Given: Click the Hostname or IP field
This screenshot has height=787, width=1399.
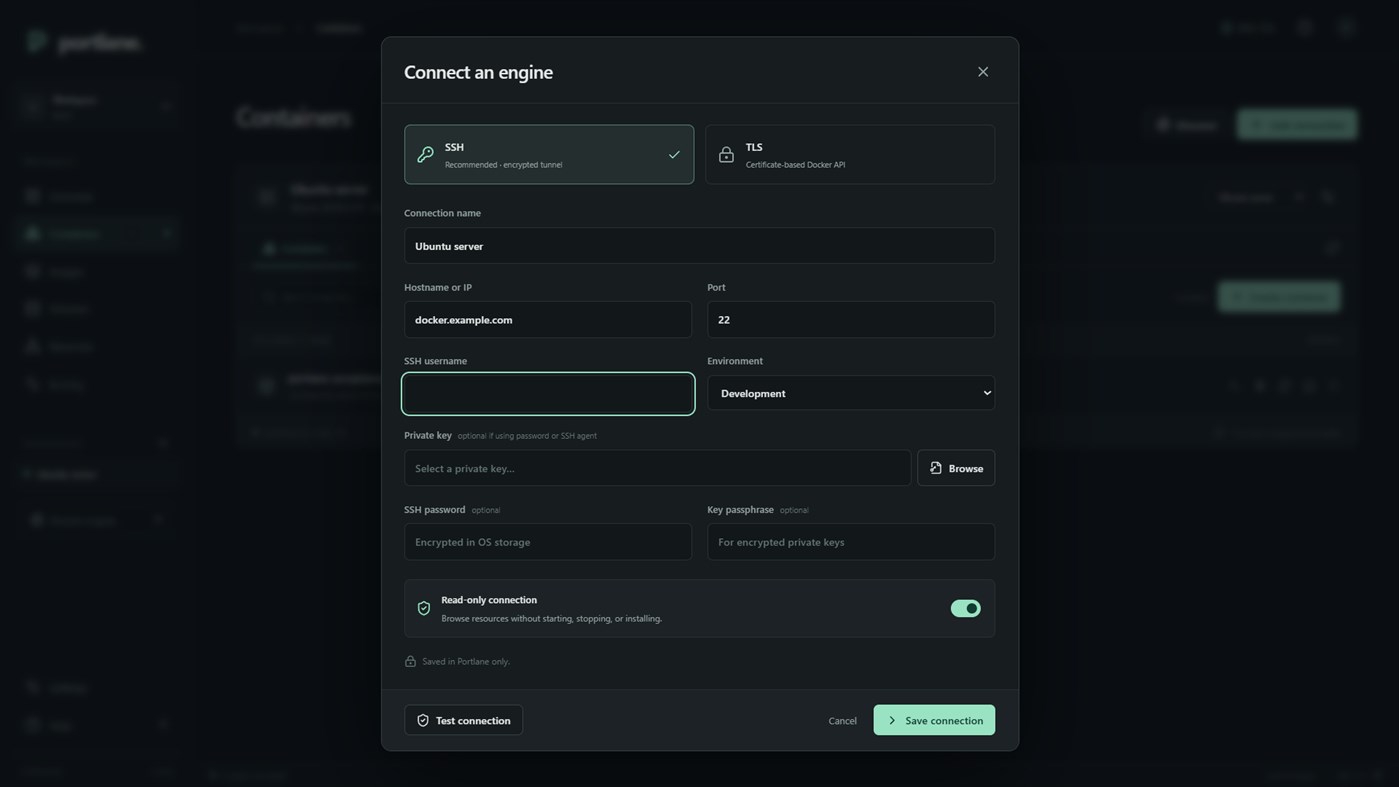Looking at the screenshot, I should point(548,320).
